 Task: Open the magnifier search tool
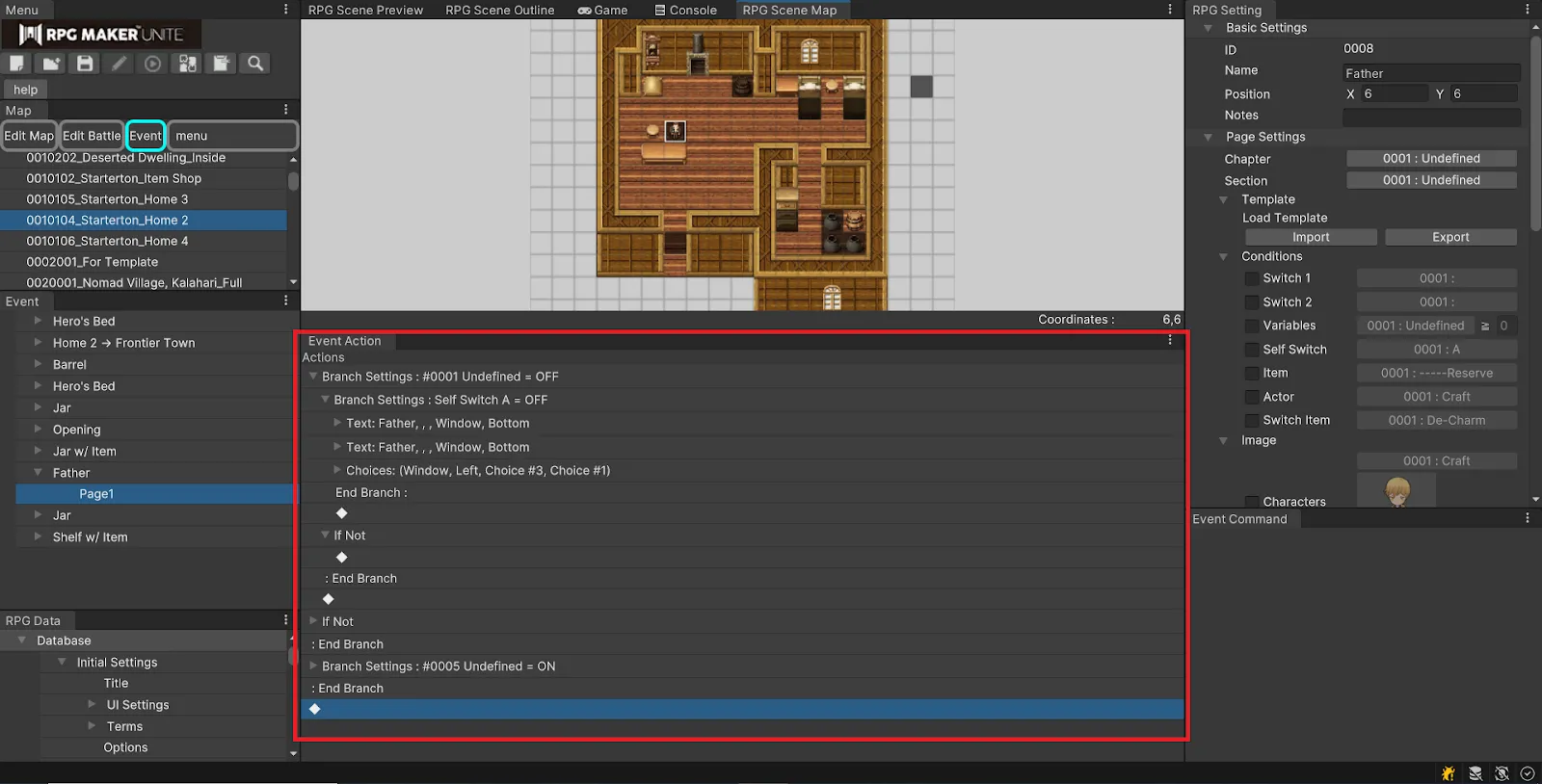(255, 64)
